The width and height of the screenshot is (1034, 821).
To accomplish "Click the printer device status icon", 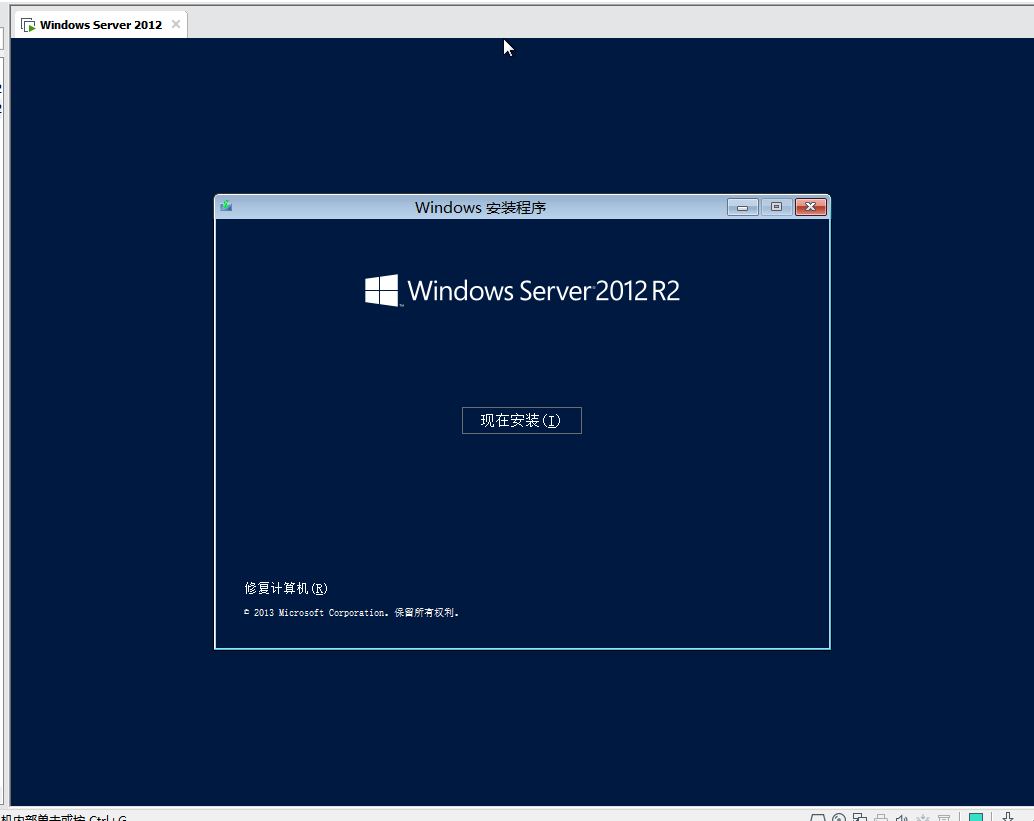I will pos(881,818).
